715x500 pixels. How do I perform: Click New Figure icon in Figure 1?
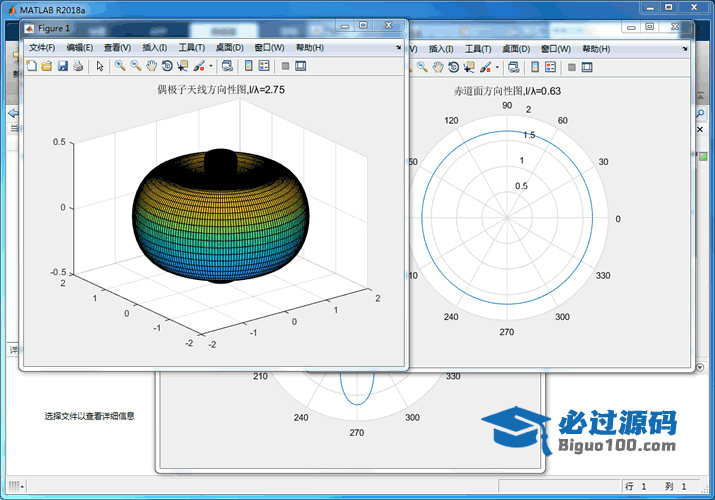pyautogui.click(x=31, y=67)
